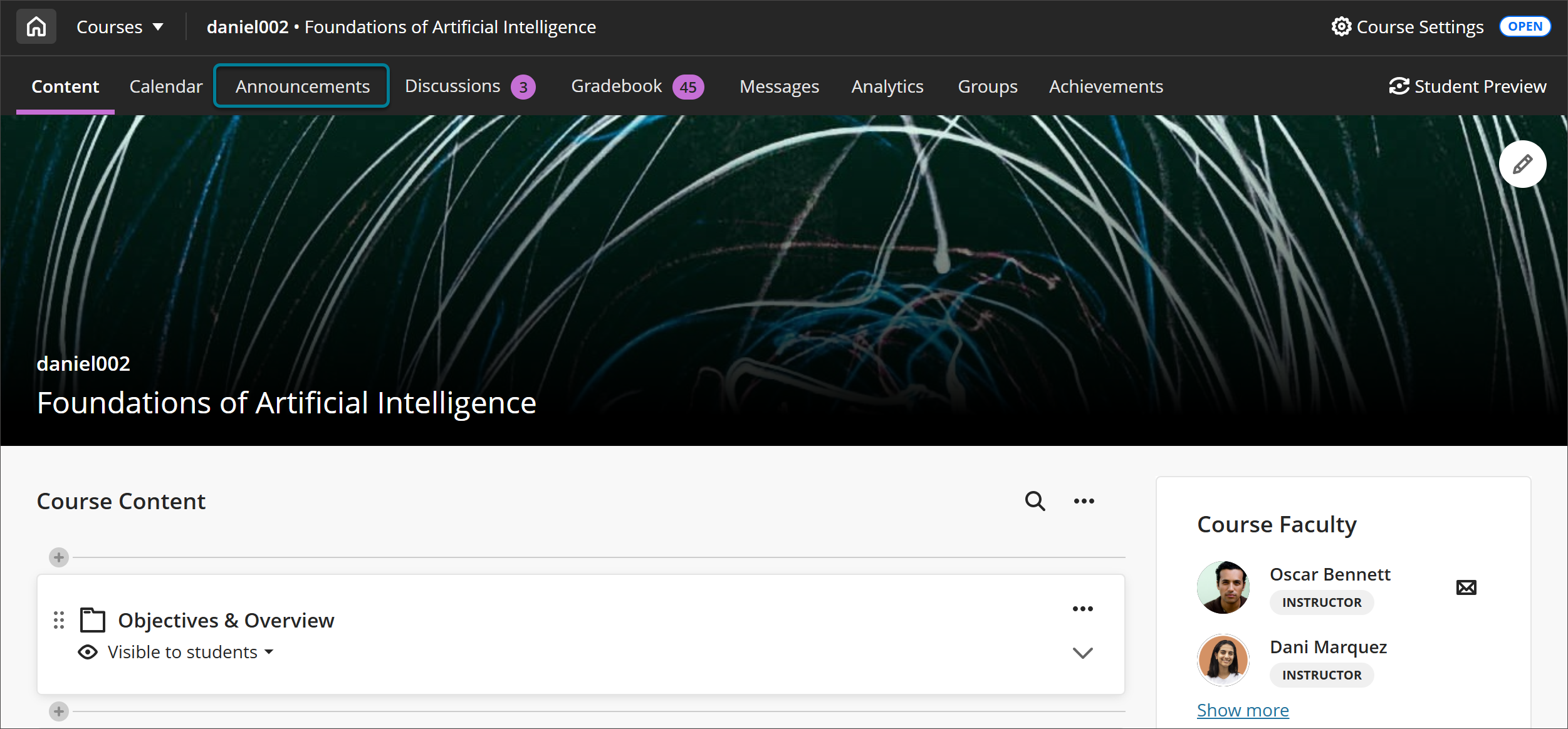
Task: Open Course Settings via the gear icon
Action: click(x=1342, y=26)
